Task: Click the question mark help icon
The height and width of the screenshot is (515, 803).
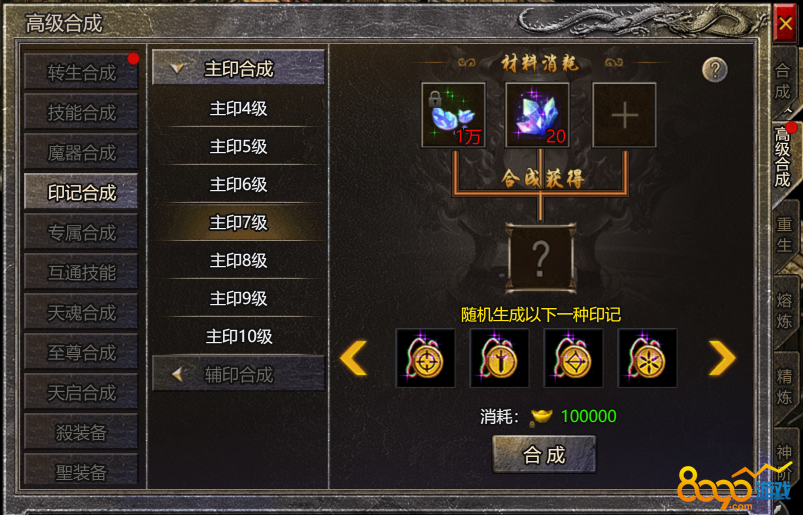Action: (x=715, y=70)
